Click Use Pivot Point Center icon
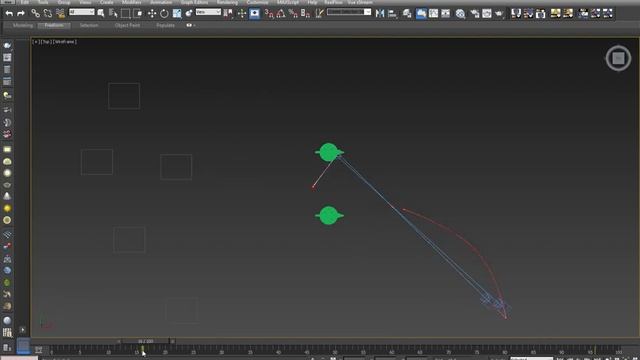640x360 pixels. click(x=228, y=14)
